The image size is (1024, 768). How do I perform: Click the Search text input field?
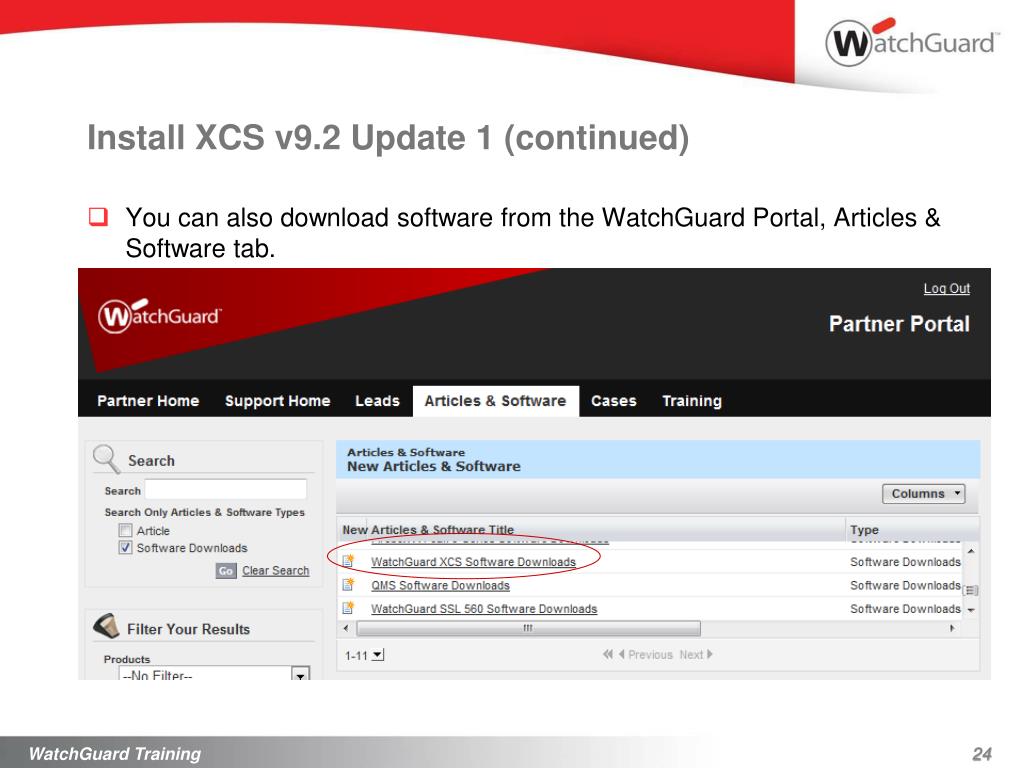tap(225, 490)
